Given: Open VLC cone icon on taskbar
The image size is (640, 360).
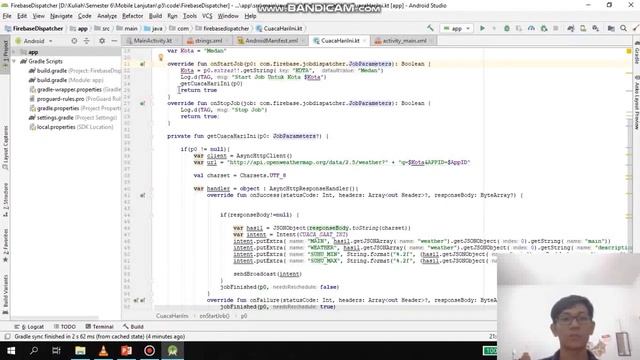Looking at the screenshot, I should [103, 350].
